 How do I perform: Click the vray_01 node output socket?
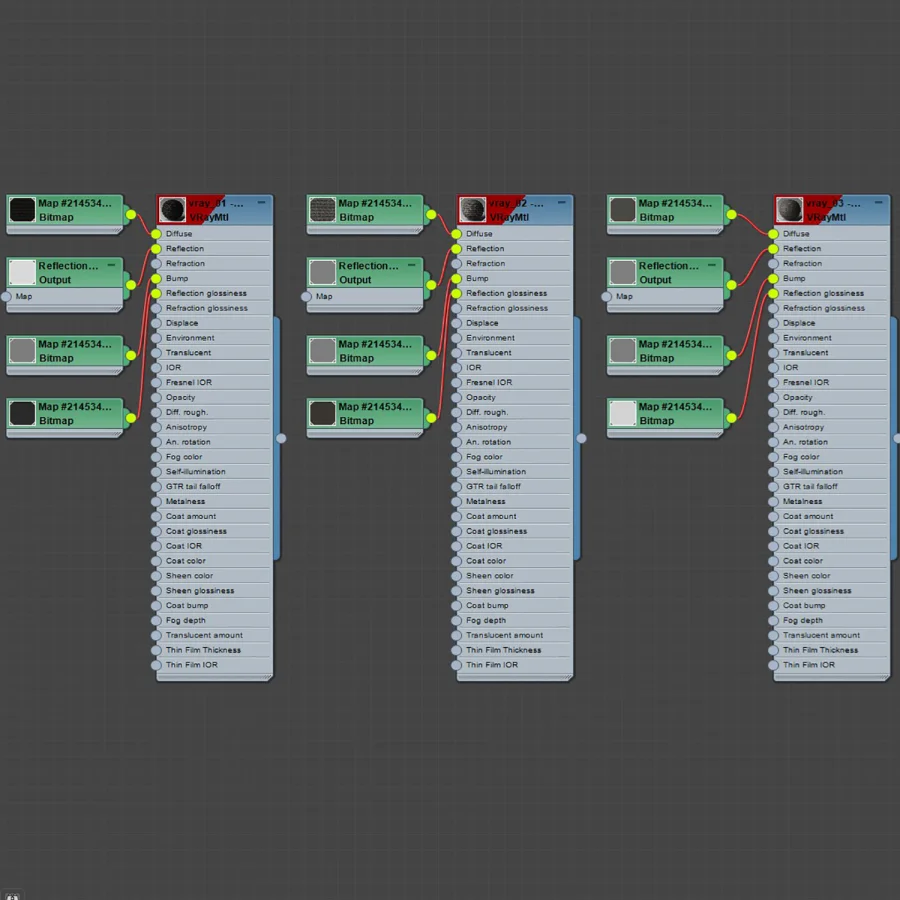(281, 439)
